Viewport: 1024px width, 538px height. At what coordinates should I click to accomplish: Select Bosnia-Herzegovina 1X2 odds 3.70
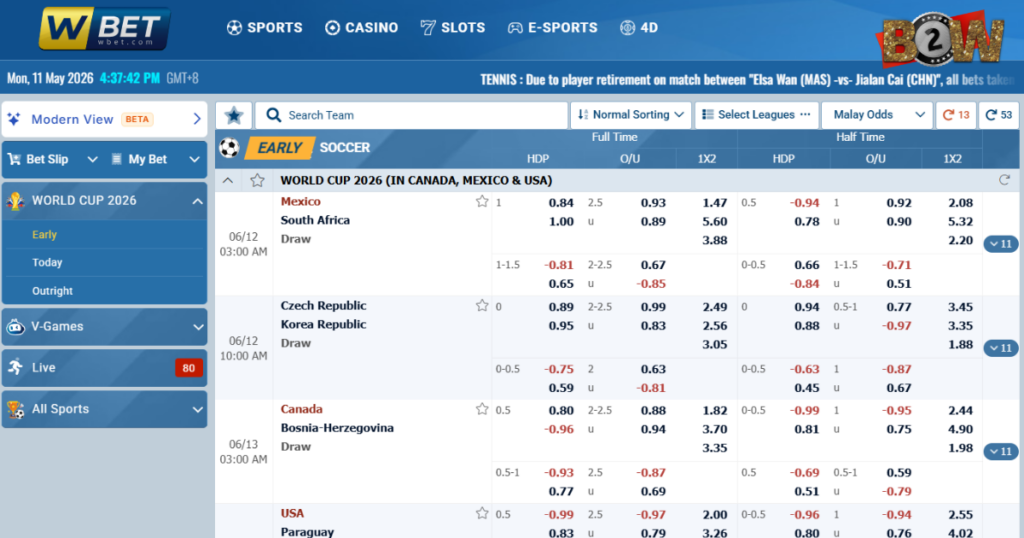714,430
